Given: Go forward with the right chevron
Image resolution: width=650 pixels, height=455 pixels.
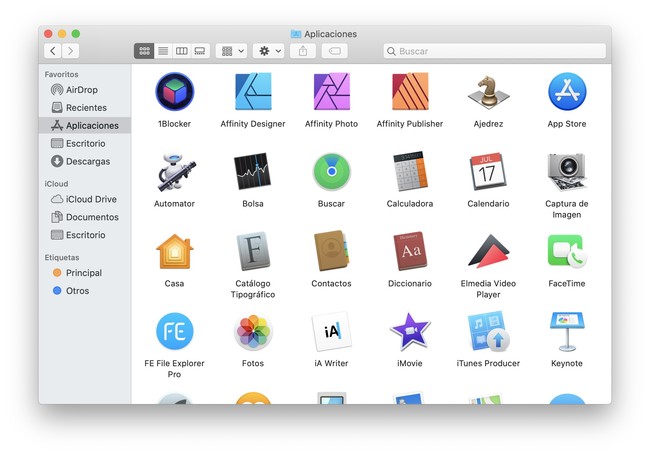Looking at the screenshot, I should coord(70,51).
